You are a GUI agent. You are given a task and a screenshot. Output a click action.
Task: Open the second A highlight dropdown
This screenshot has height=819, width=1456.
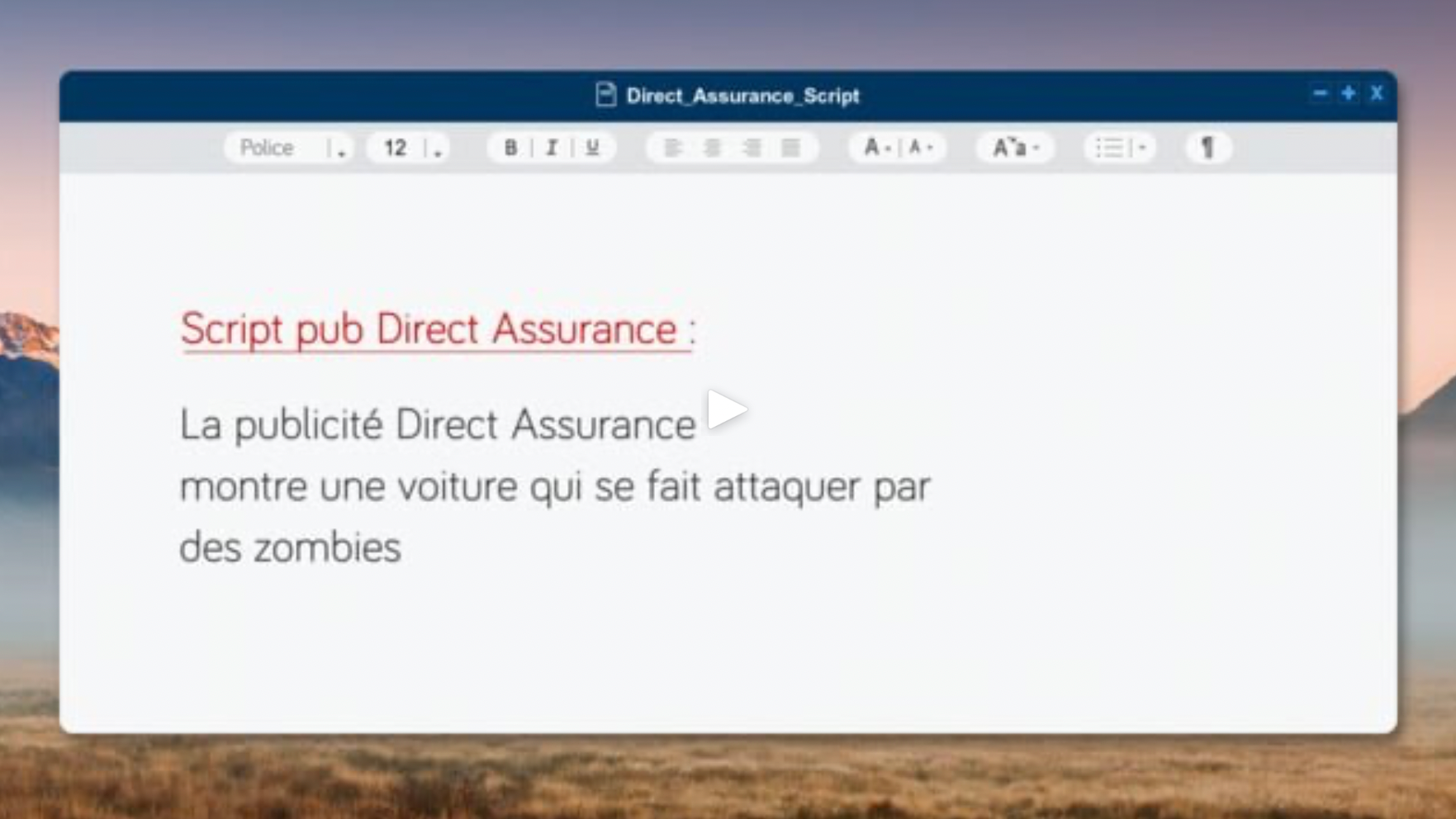[920, 148]
